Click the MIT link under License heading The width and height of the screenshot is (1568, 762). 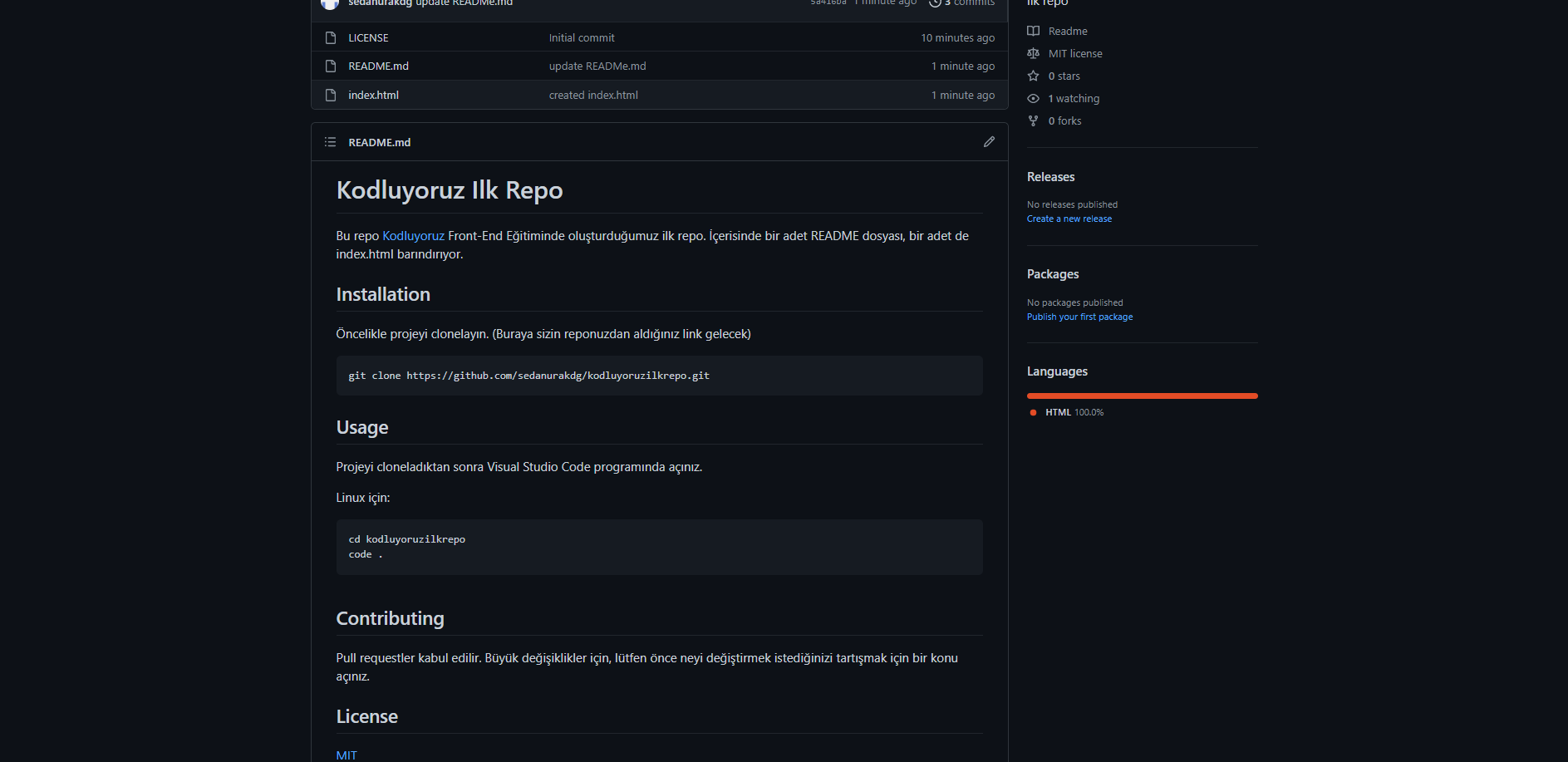coord(347,755)
